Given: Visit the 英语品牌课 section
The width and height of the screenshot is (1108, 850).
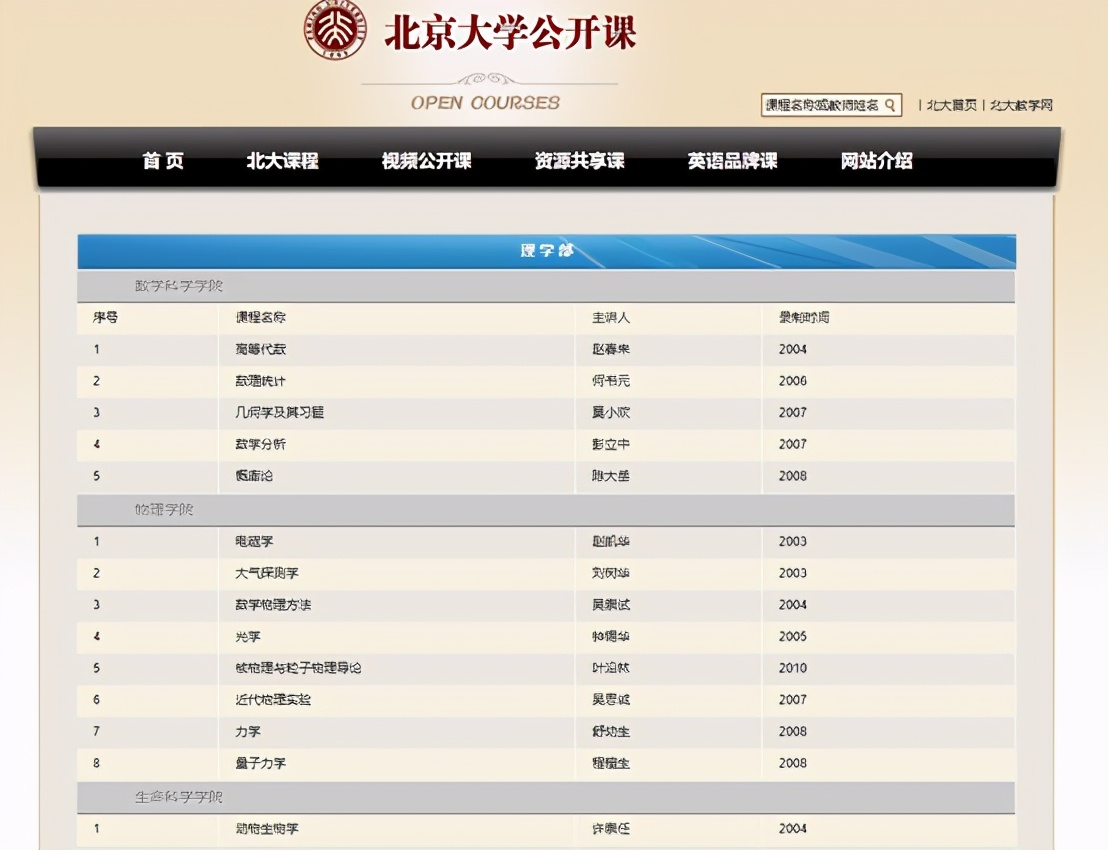Looking at the screenshot, I should point(730,161).
